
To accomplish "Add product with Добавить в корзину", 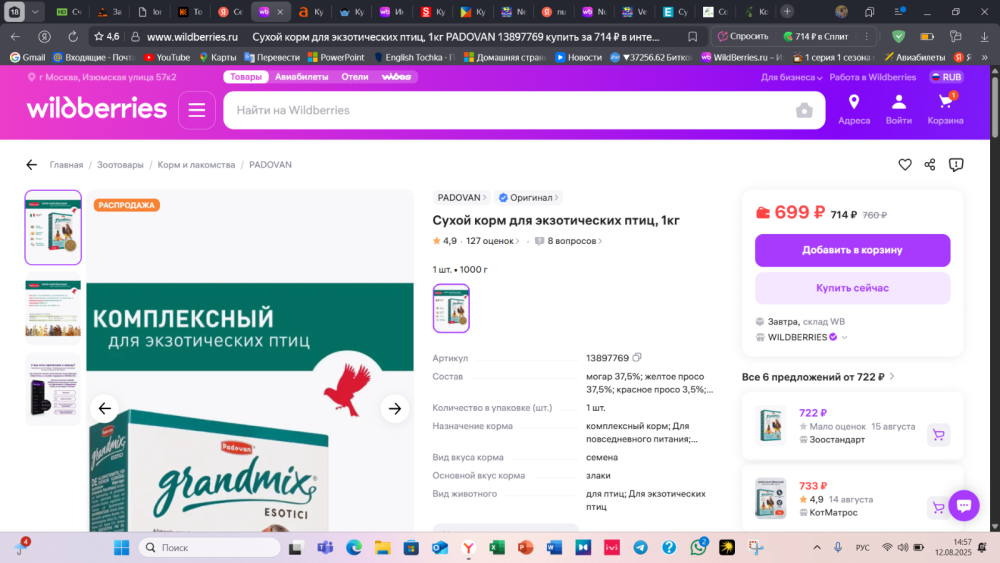I will [852, 250].
